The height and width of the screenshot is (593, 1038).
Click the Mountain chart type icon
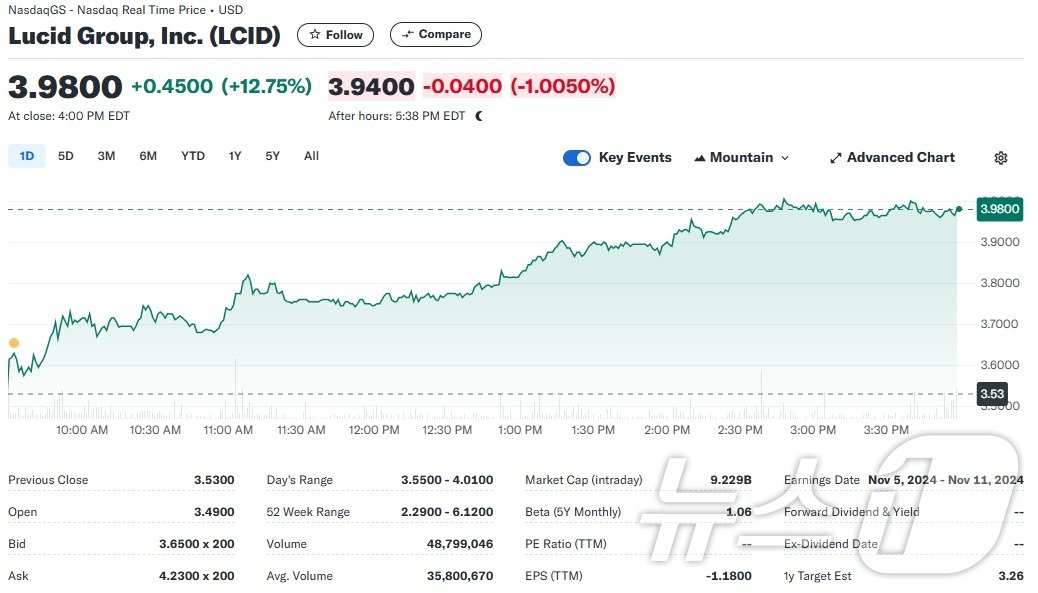(700, 158)
